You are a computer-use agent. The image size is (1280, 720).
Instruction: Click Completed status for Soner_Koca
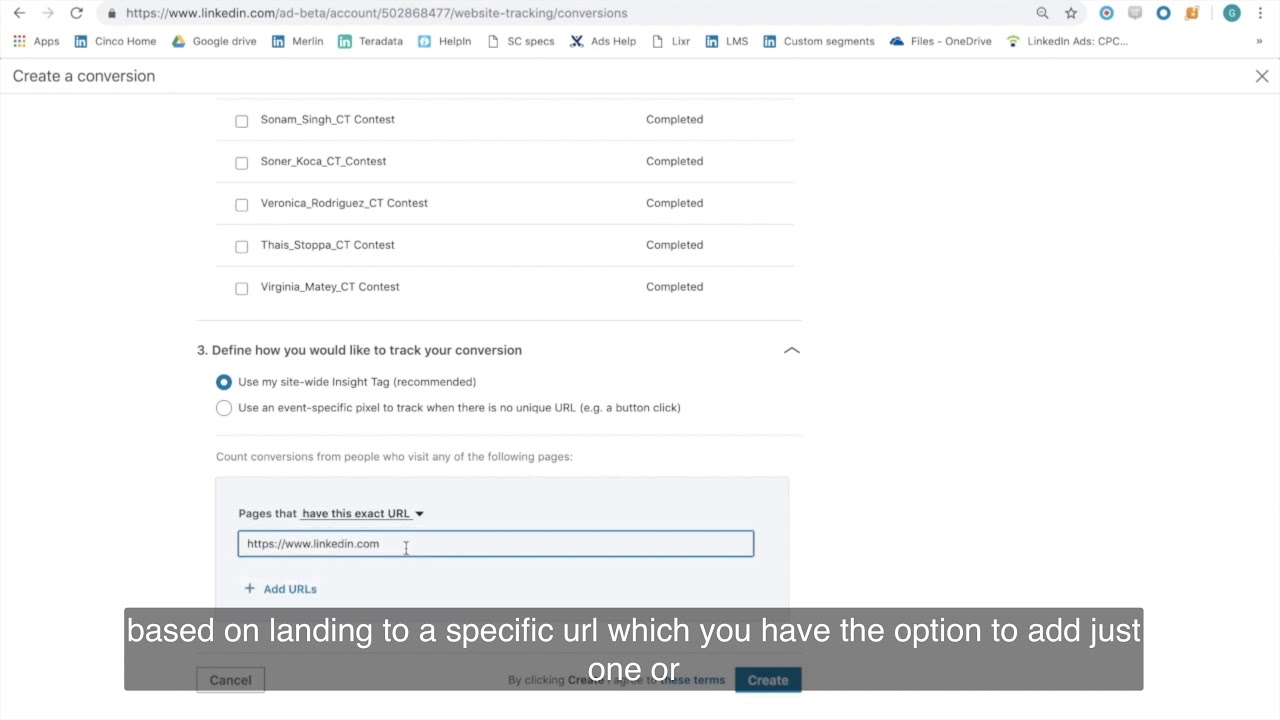(x=674, y=161)
